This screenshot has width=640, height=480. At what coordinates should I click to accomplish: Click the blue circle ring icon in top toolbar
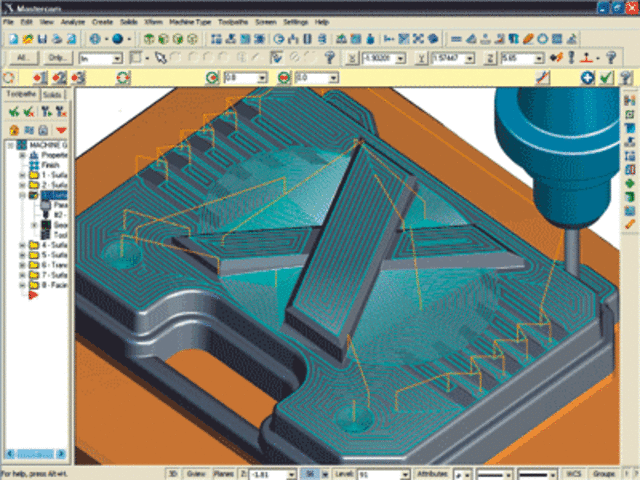542,39
